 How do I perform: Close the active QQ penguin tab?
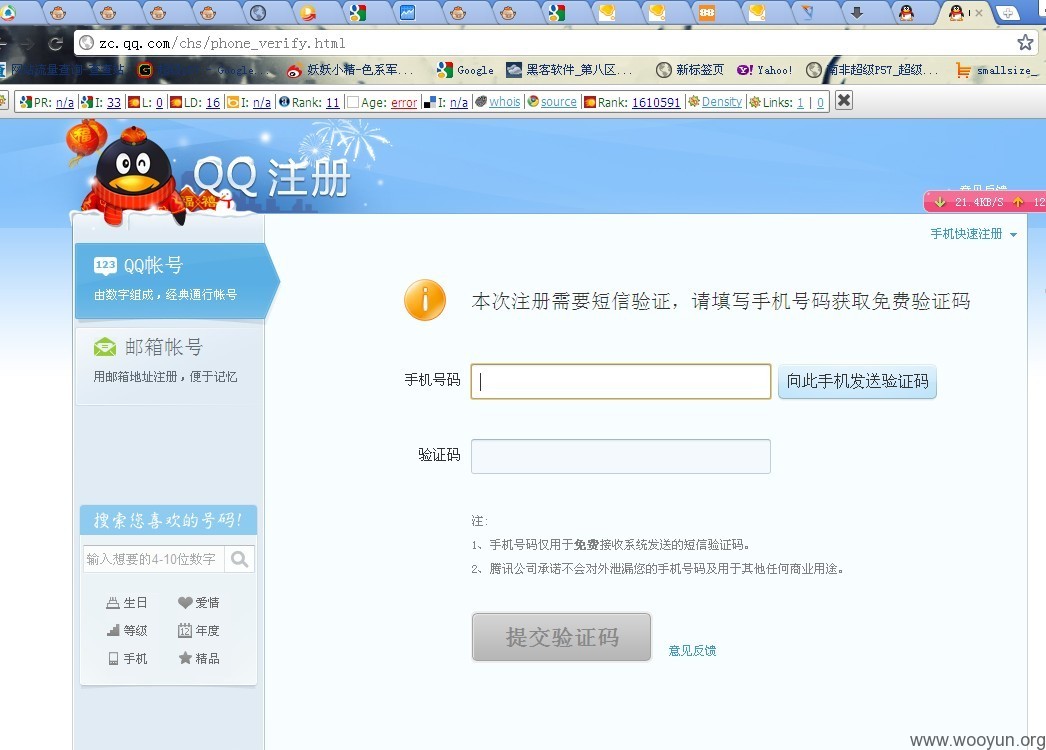click(979, 13)
